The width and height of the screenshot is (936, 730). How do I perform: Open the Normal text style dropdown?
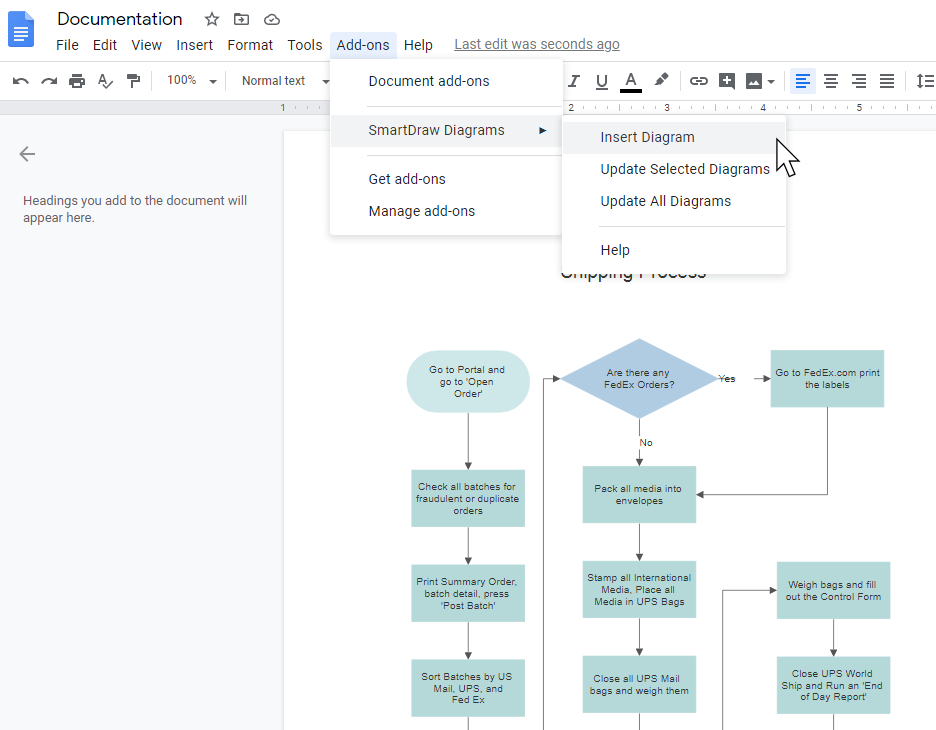coord(285,81)
